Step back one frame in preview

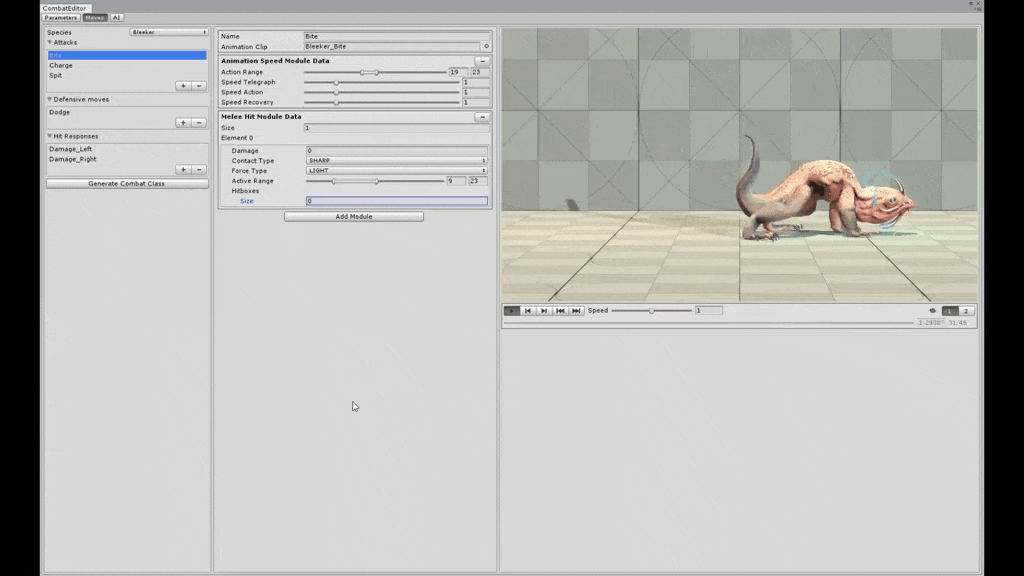click(528, 311)
